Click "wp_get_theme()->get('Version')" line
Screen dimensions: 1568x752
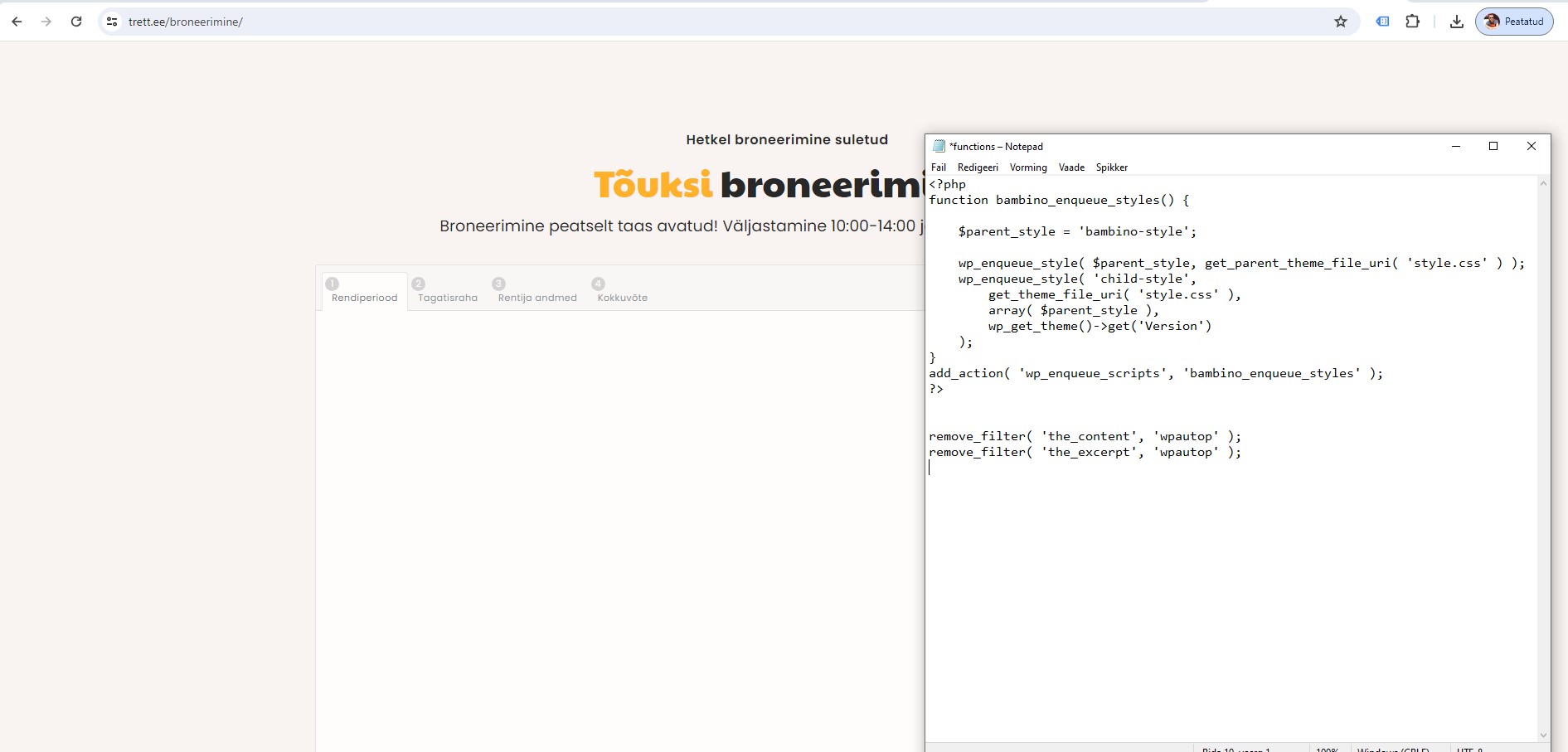click(x=1100, y=326)
